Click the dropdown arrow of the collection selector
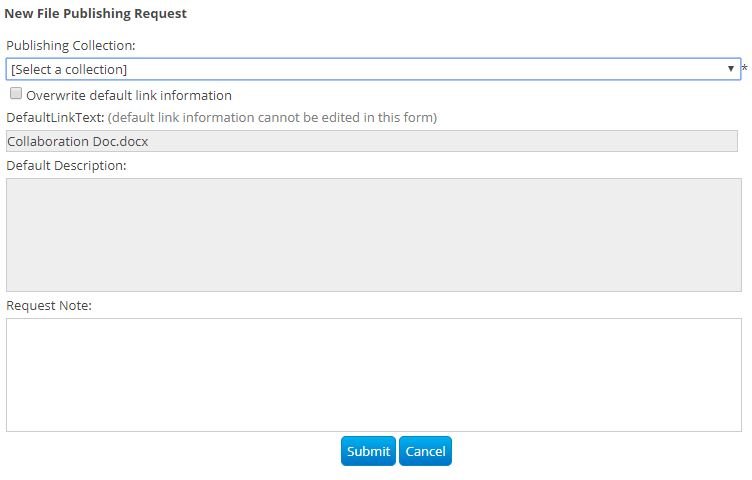 click(731, 69)
